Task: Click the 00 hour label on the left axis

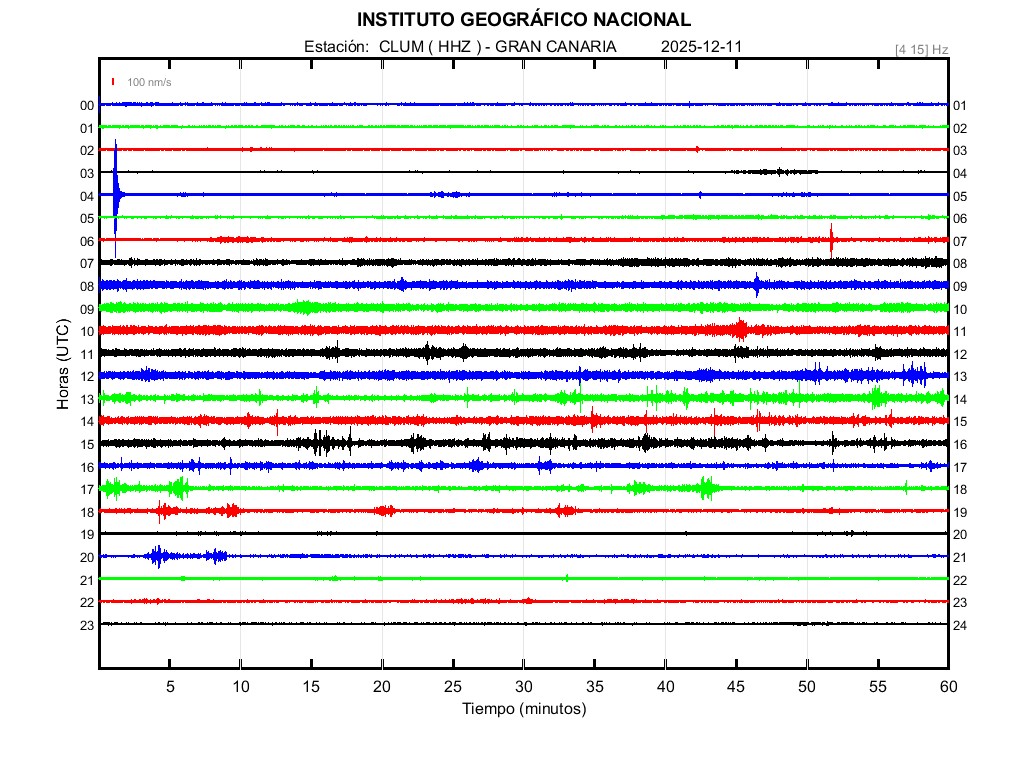Action: click(x=87, y=106)
